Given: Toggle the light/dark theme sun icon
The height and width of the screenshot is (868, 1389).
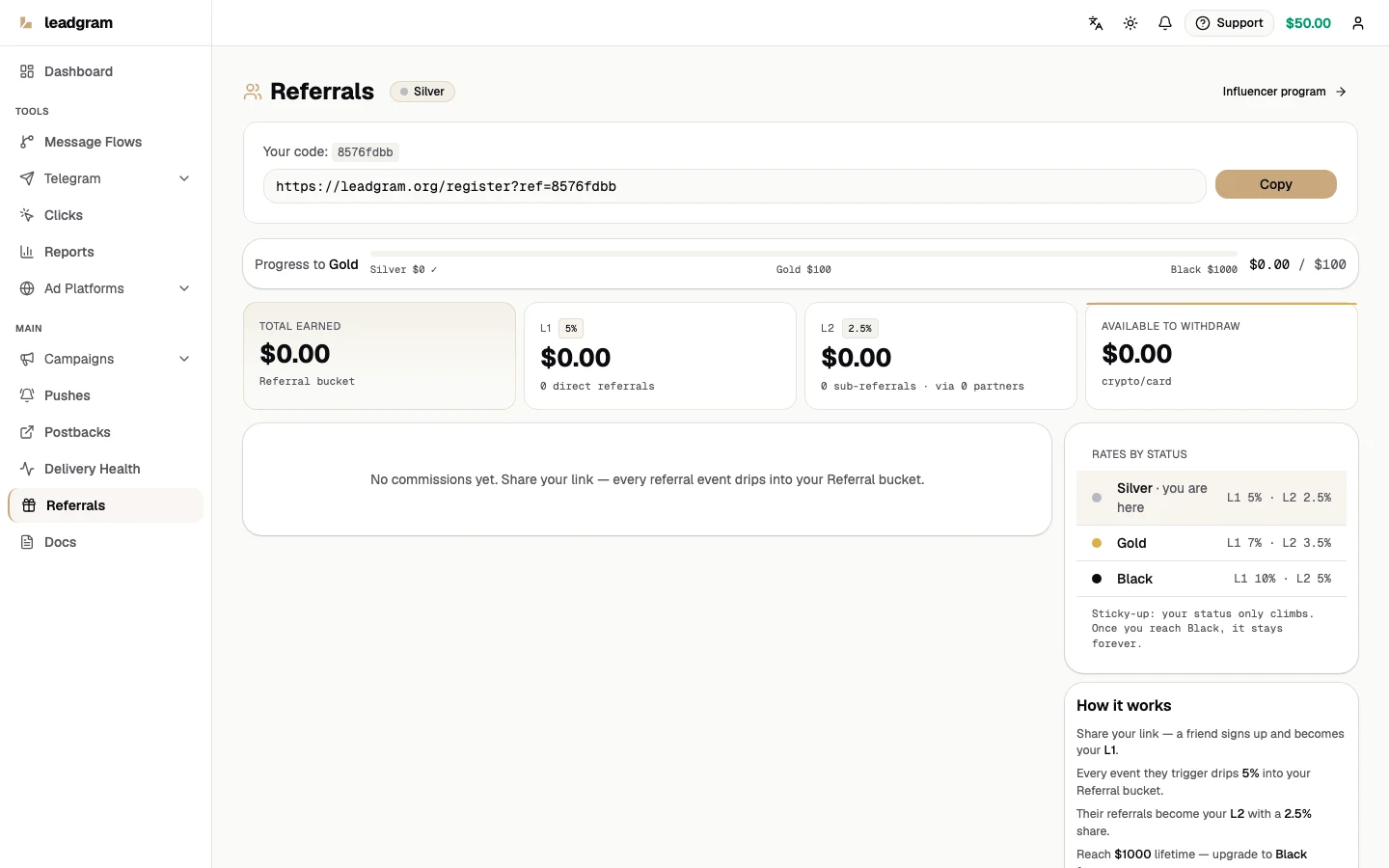Looking at the screenshot, I should pyautogui.click(x=1130, y=23).
